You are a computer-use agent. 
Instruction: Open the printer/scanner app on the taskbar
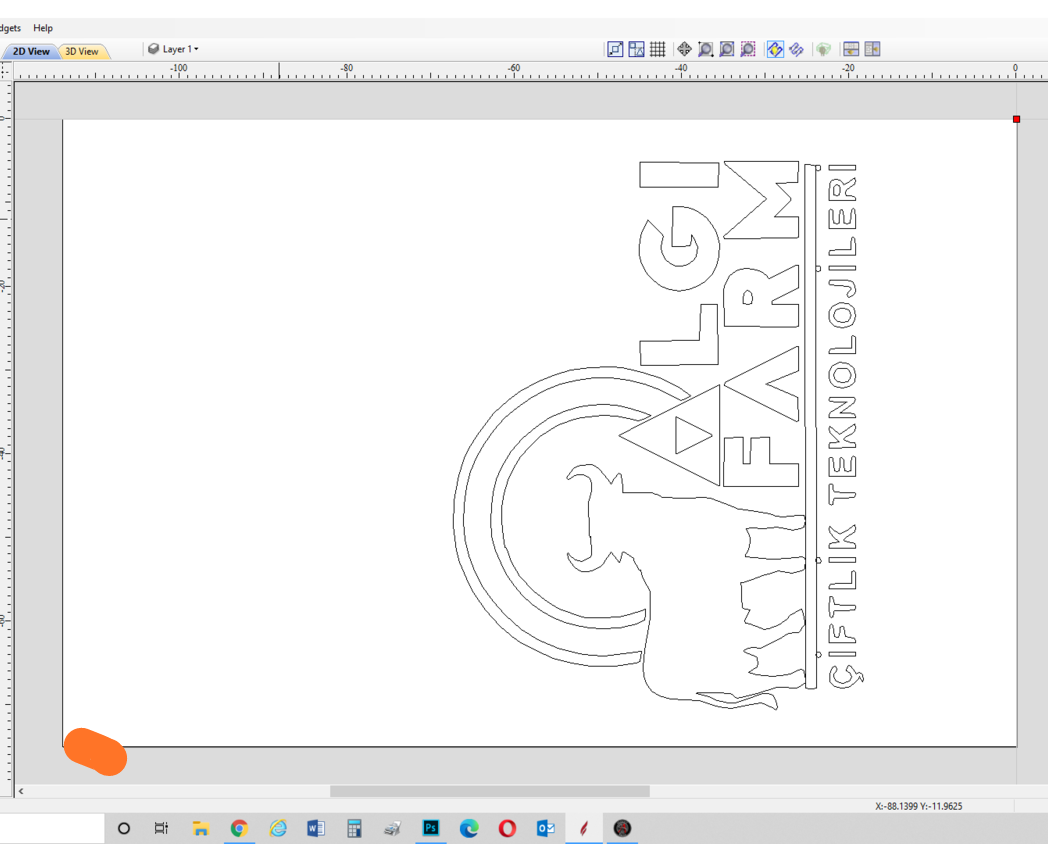(392, 829)
